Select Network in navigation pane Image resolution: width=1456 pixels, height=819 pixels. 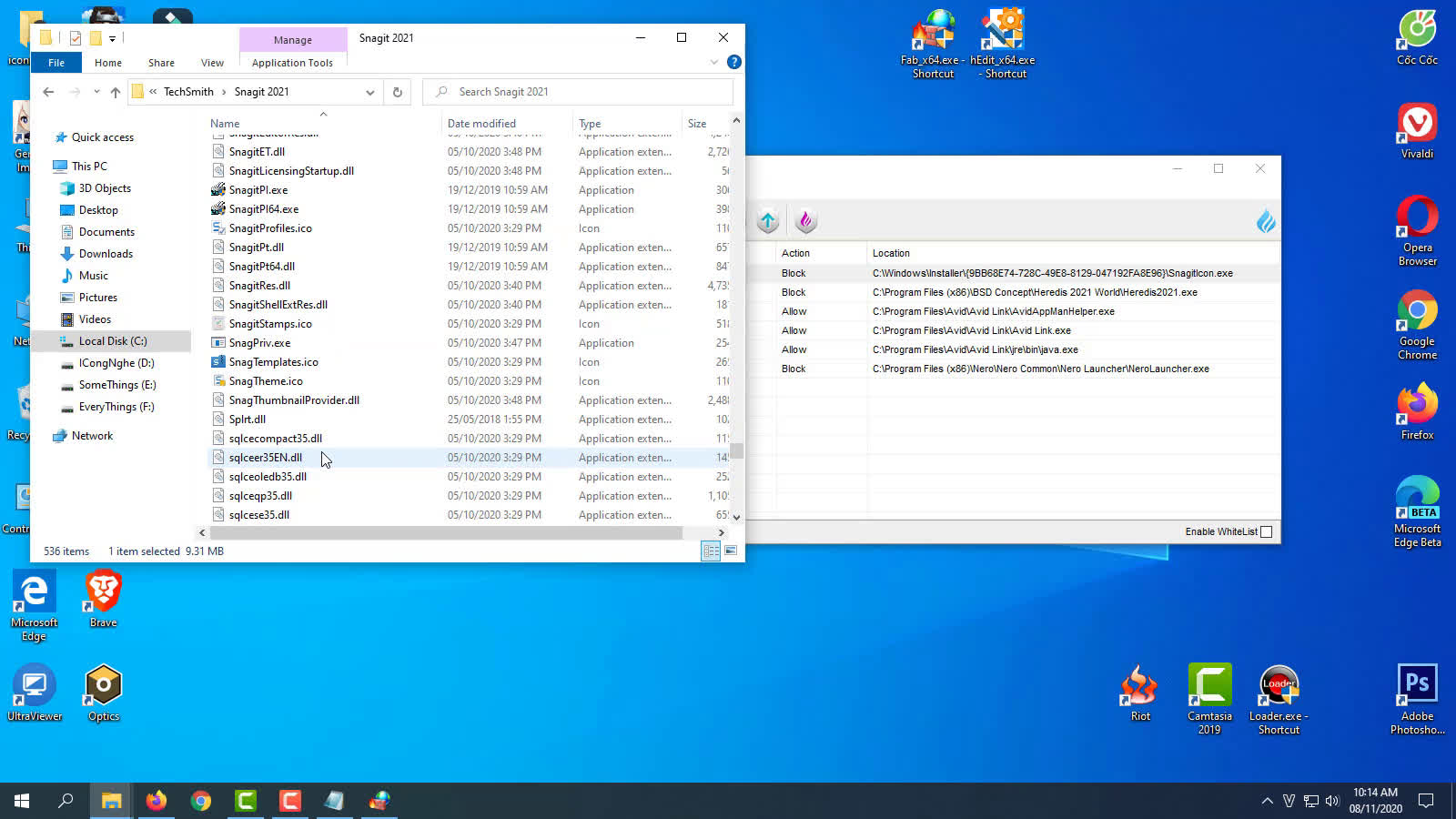[x=92, y=436]
